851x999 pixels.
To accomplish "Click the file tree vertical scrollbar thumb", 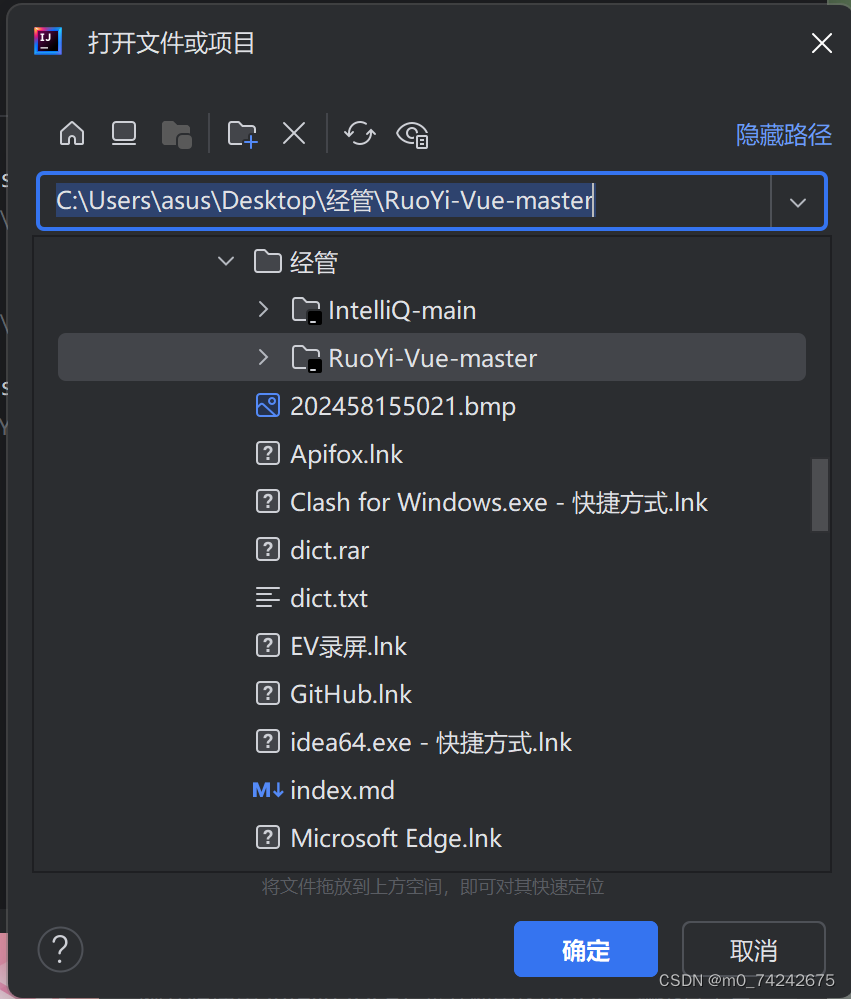I will point(820,494).
